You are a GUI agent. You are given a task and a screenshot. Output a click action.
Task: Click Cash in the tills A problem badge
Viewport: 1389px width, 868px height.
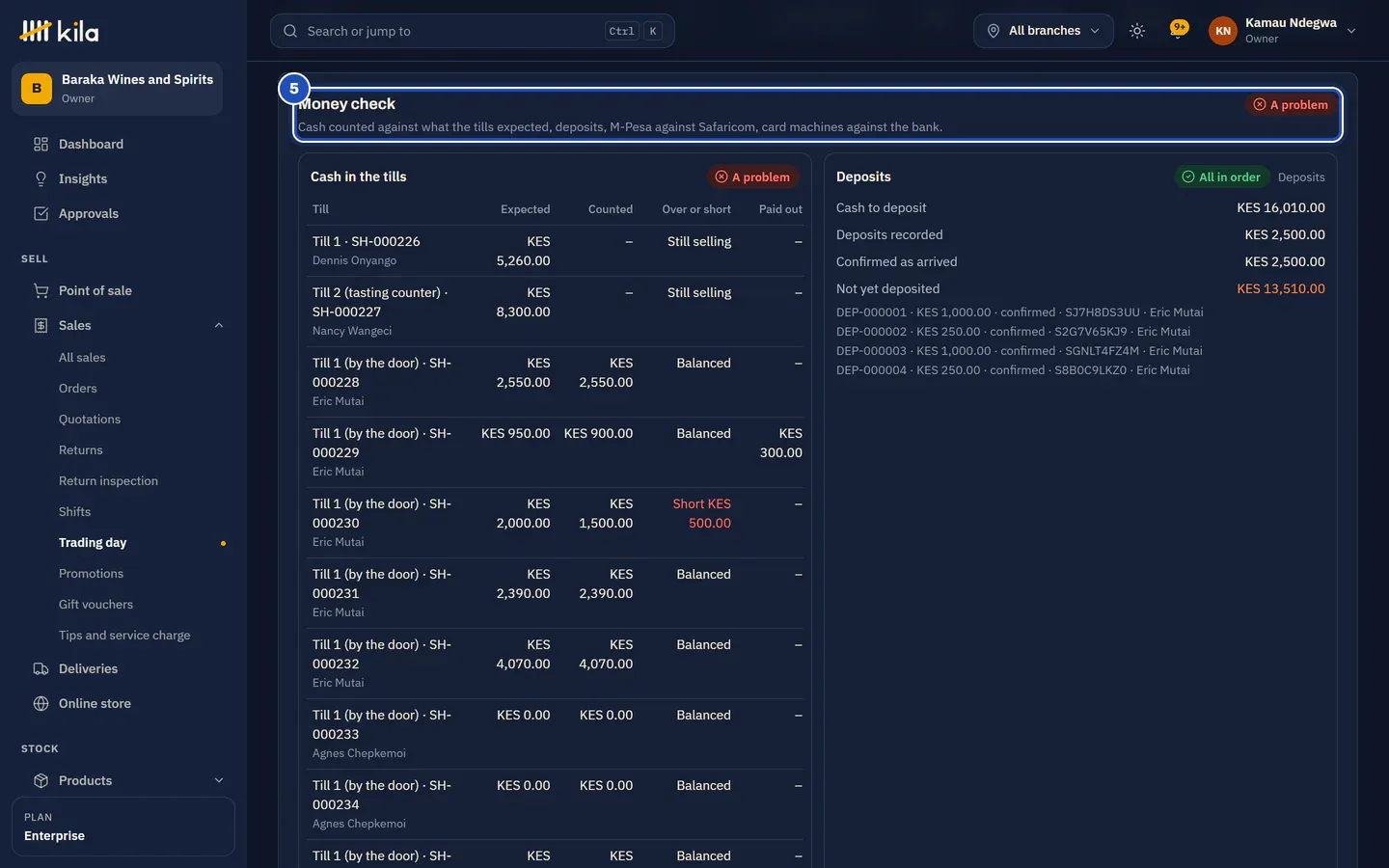pos(752,177)
